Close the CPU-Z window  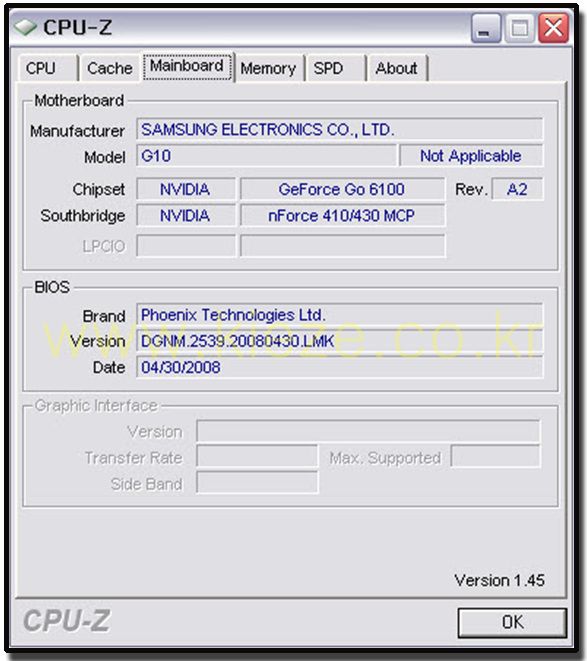553,28
